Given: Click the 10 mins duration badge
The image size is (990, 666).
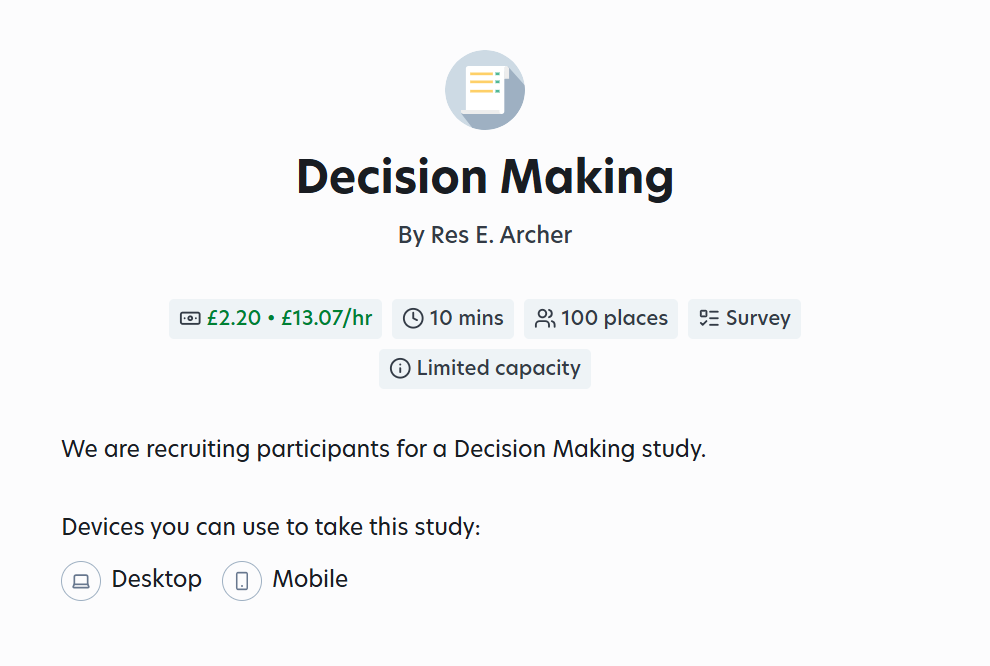Looking at the screenshot, I should click(453, 319).
